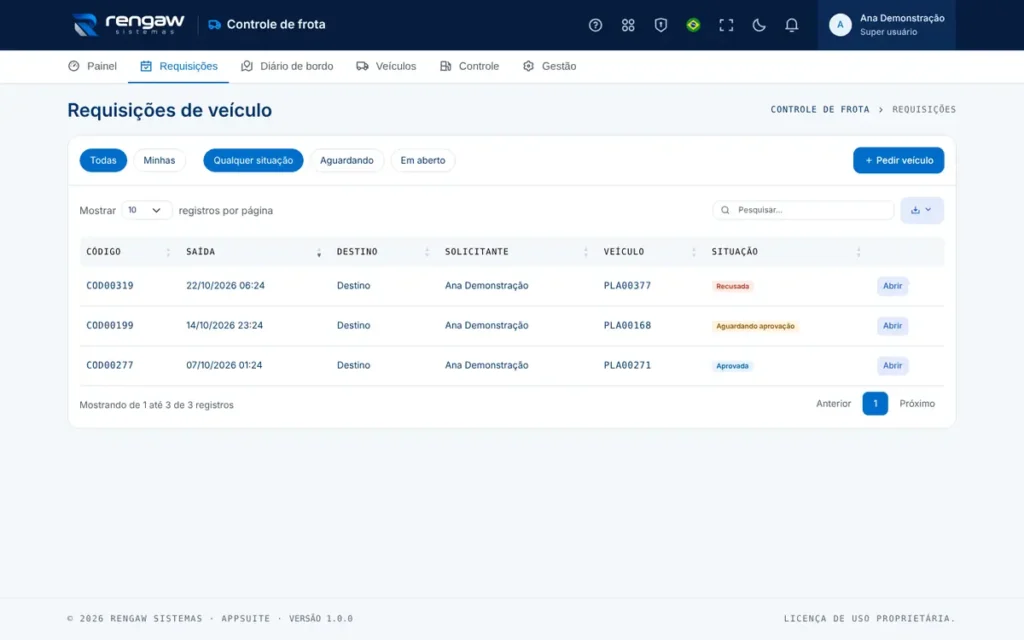This screenshot has width=1024, height=640.
Task: Select the Qualquer situação filter
Action: 253,160
